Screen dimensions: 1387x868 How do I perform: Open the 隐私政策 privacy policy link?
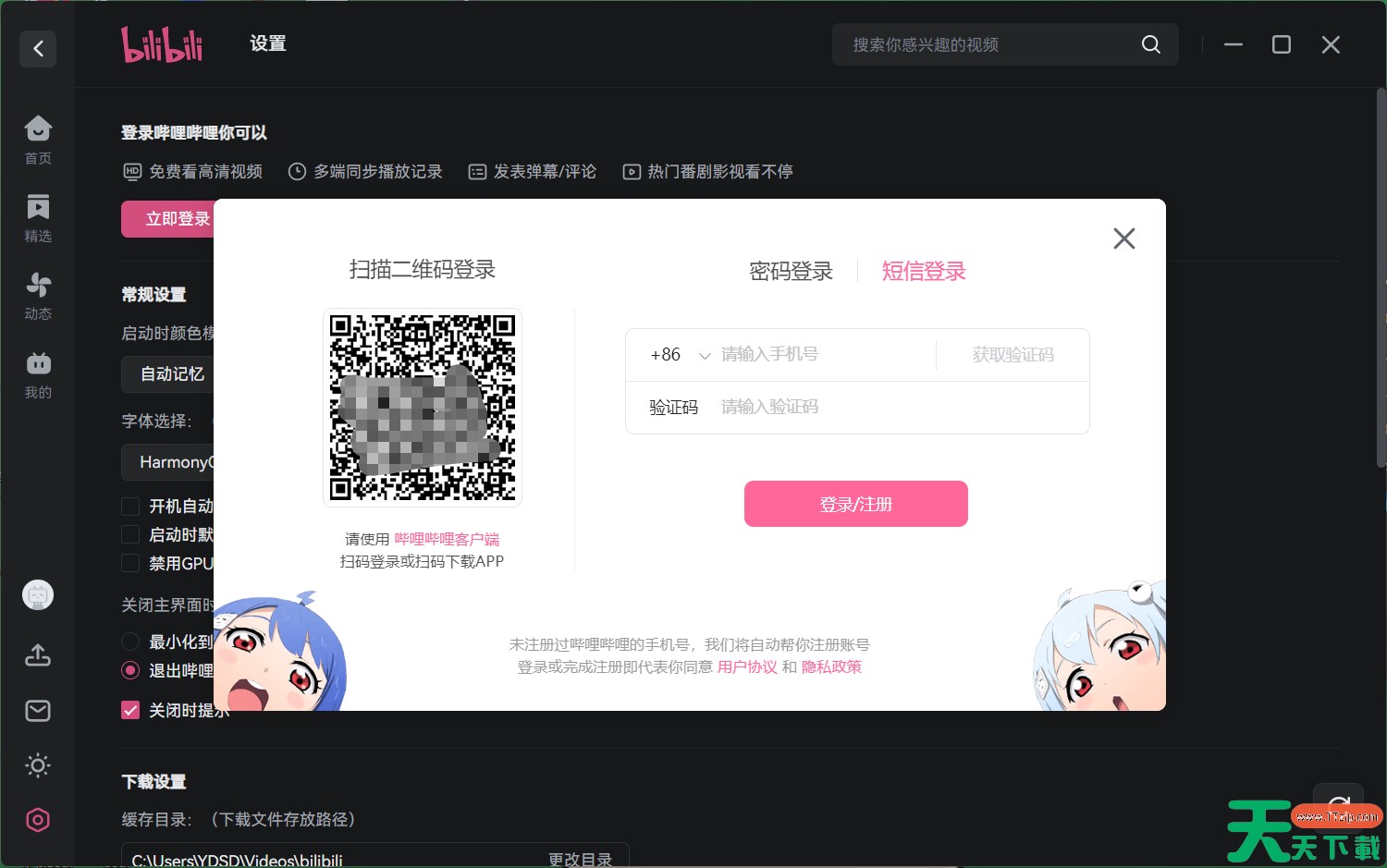point(831,666)
